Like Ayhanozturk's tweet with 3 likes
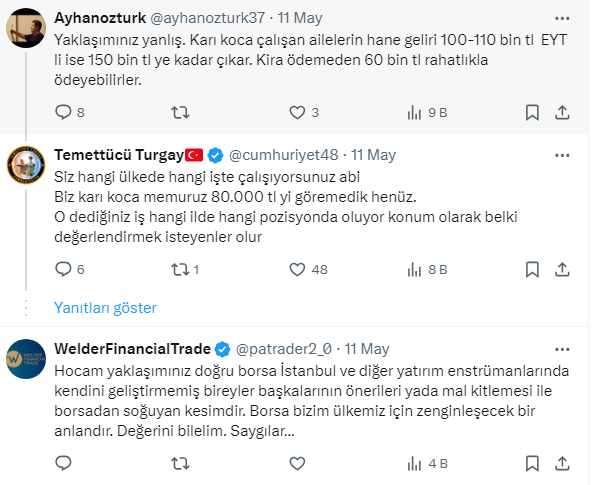This screenshot has height=485, width=611. click(x=296, y=113)
